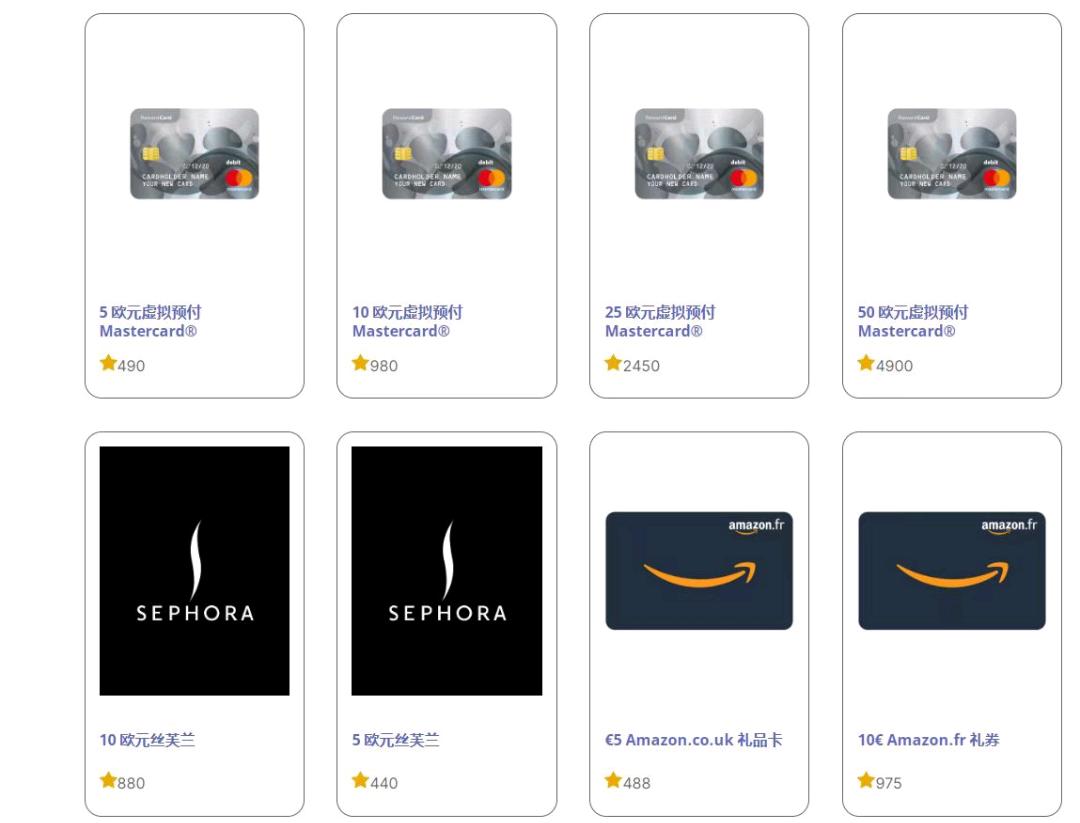Select the 10€ Amazon.fr gift card image
Viewport: 1080px width, 823px height.
click(952, 570)
